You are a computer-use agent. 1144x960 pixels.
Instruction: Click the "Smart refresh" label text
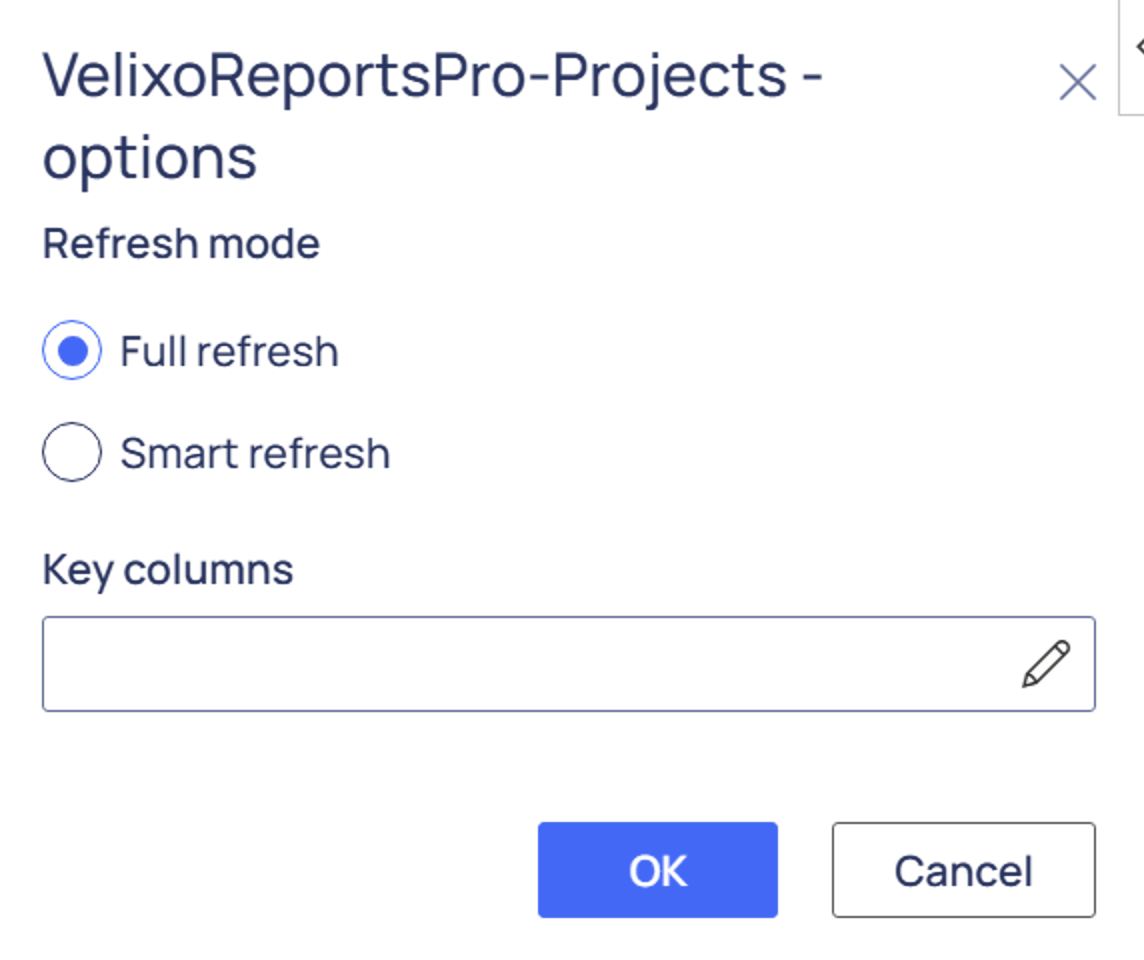tap(255, 453)
